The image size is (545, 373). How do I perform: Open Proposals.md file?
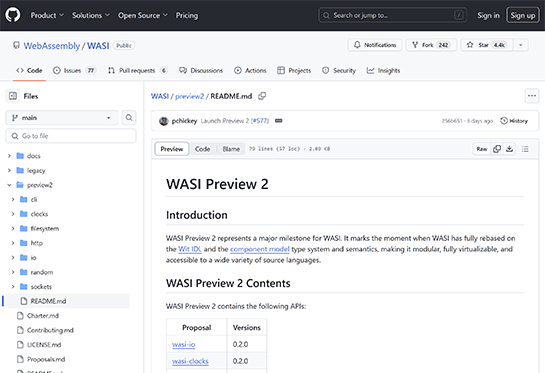pos(46,359)
